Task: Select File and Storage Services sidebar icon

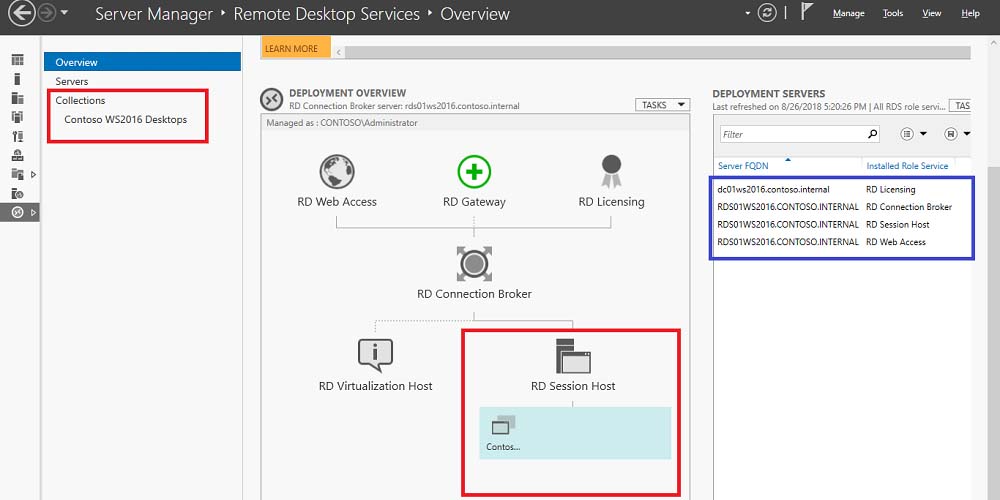Action: (x=17, y=174)
